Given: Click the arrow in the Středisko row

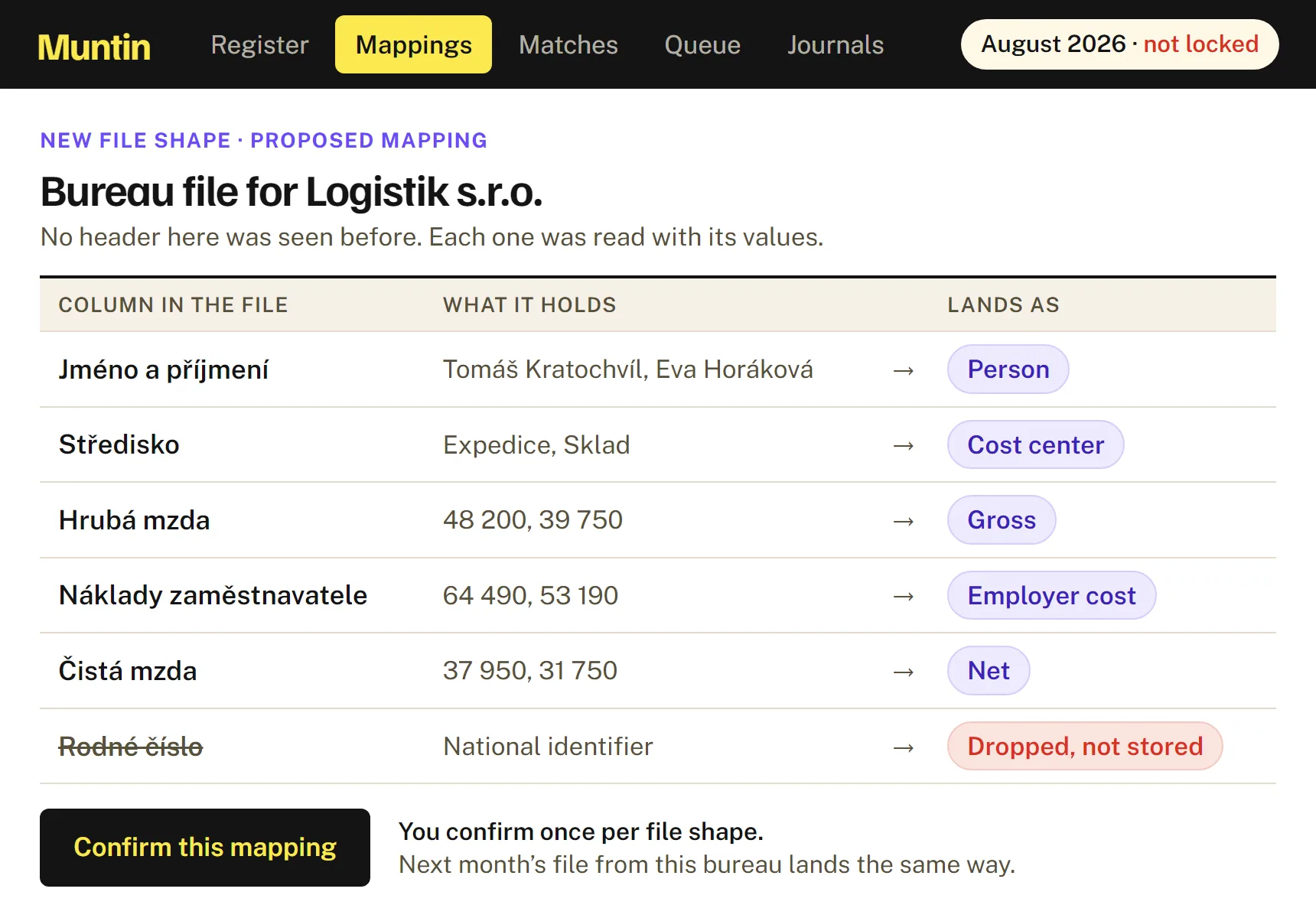Looking at the screenshot, I should [904, 445].
